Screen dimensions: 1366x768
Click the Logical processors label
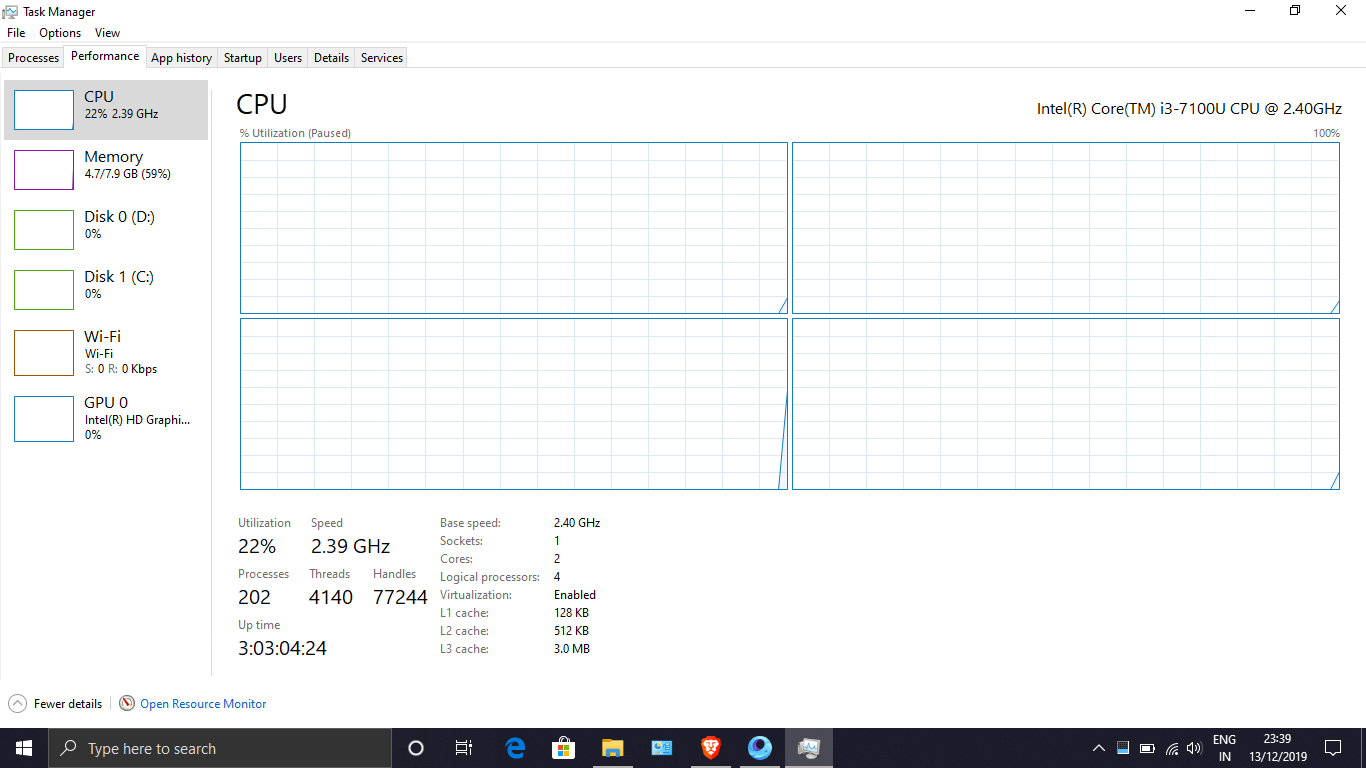(x=490, y=577)
